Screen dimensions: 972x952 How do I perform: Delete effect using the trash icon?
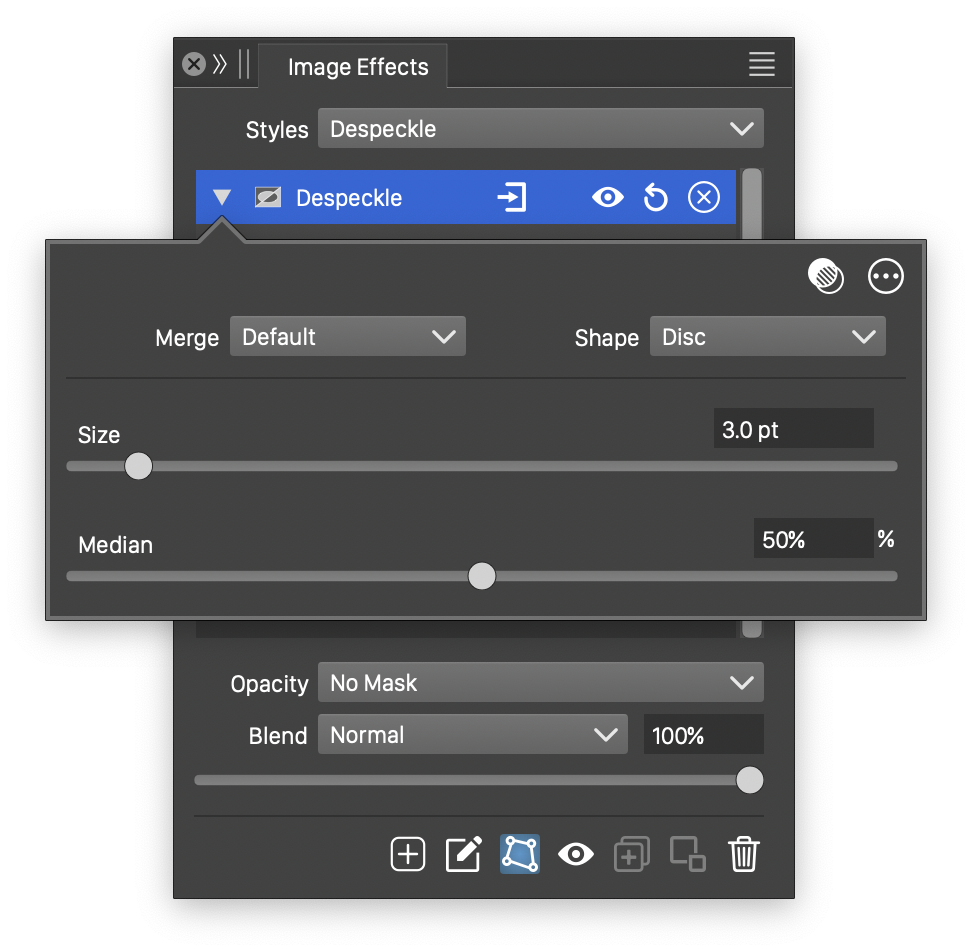click(744, 854)
